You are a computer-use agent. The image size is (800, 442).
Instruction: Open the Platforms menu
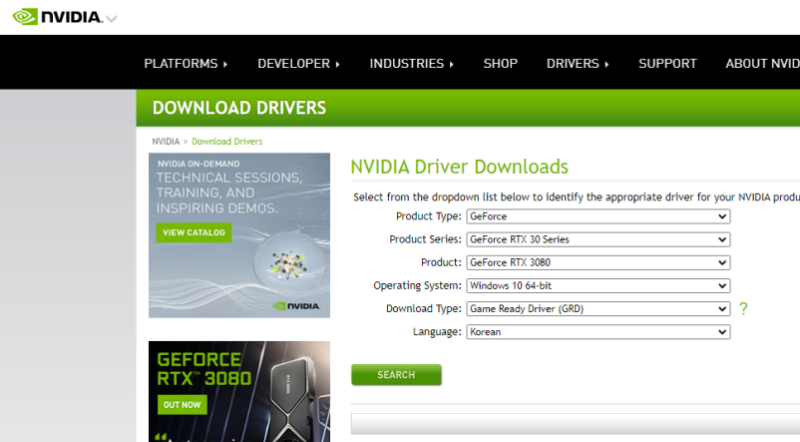[x=186, y=63]
